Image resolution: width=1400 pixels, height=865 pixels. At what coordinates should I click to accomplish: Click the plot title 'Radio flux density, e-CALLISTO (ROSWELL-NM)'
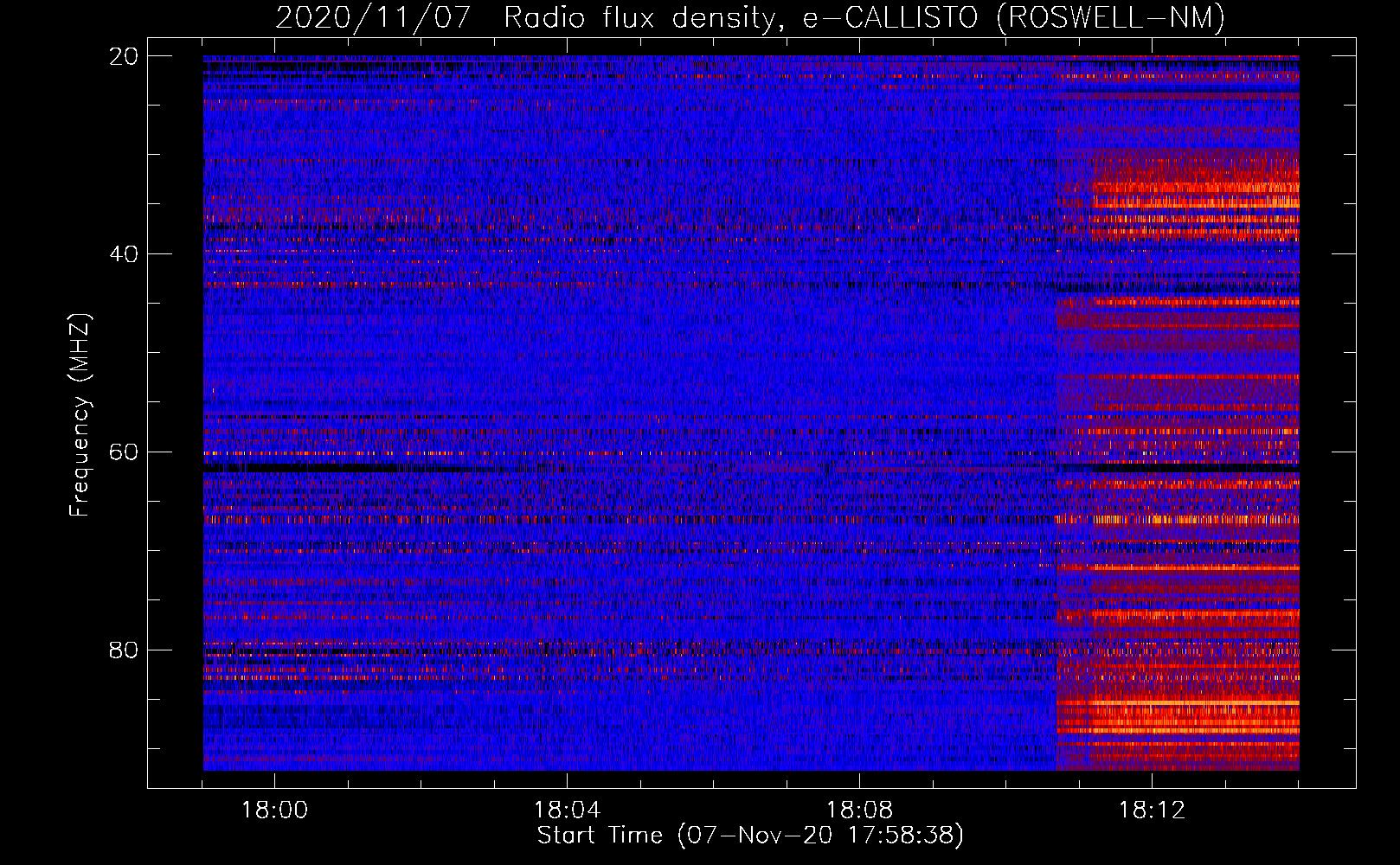[864, 17]
